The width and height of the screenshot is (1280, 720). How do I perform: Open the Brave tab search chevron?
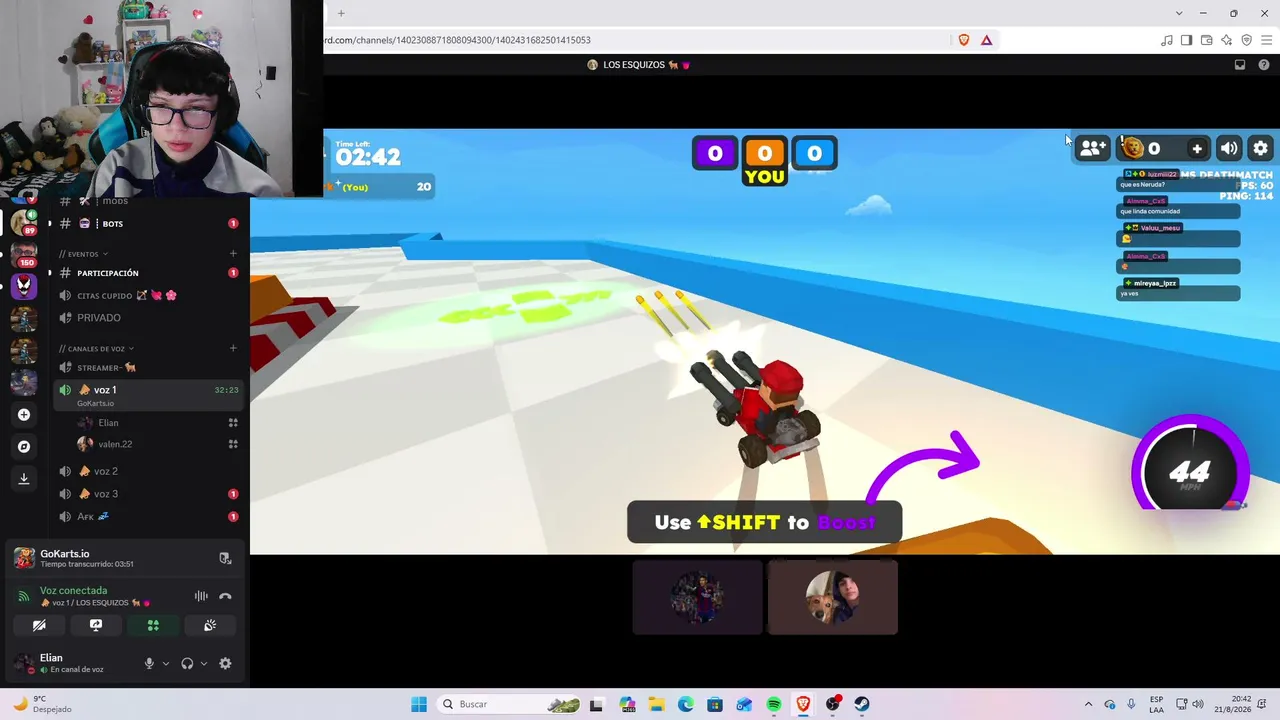click(x=1179, y=13)
